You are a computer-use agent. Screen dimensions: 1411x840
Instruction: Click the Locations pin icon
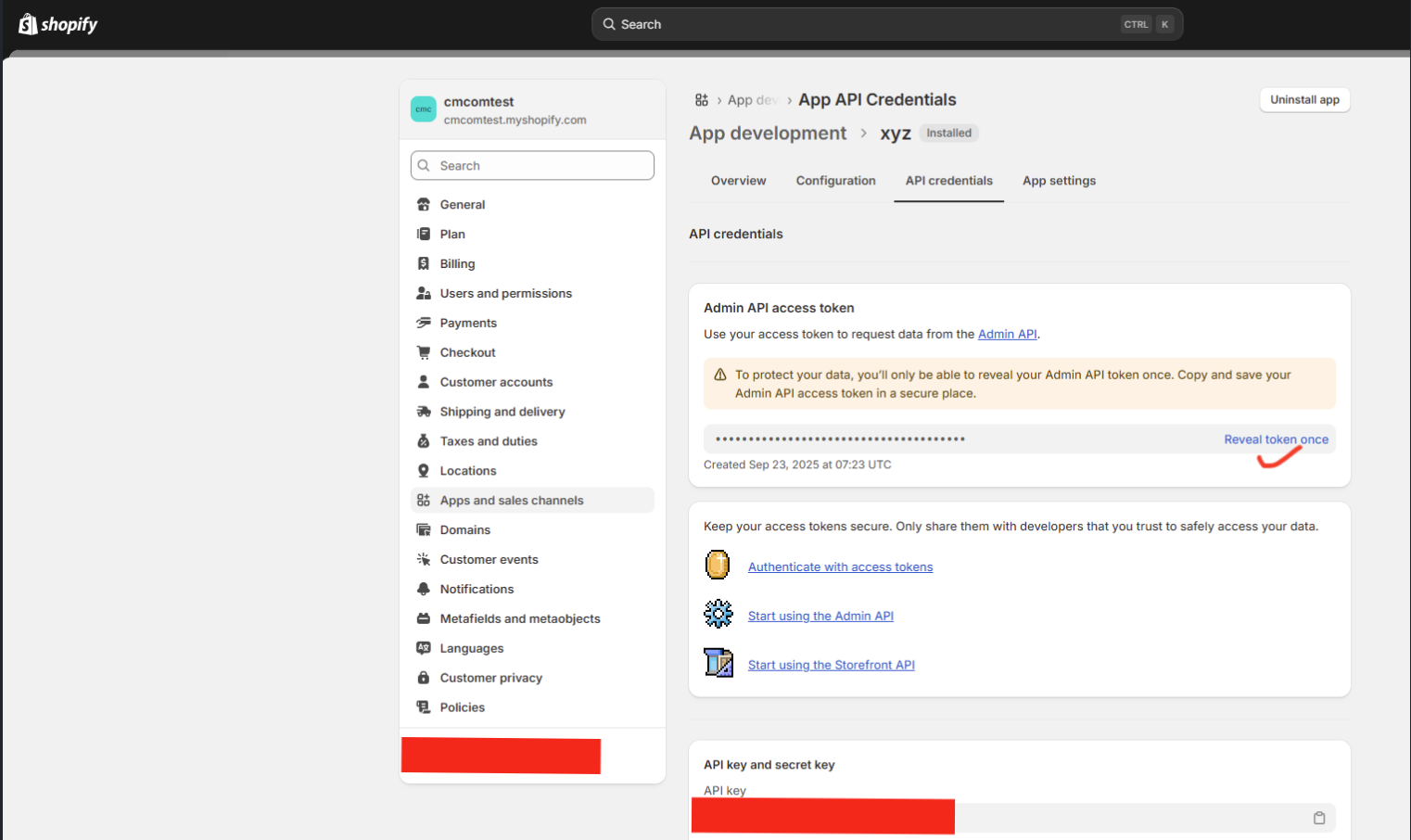[424, 471]
